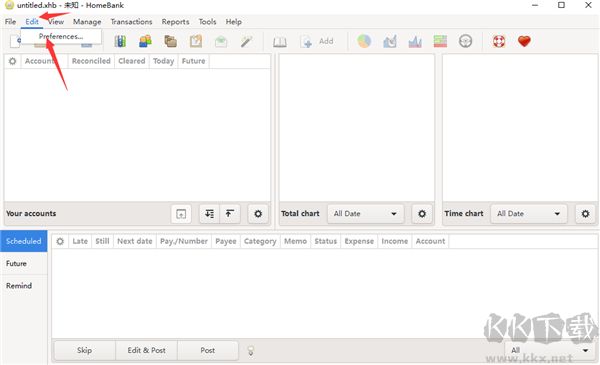The image size is (600, 365).
Task: Switch to the Future tab
Action: click(x=16, y=264)
